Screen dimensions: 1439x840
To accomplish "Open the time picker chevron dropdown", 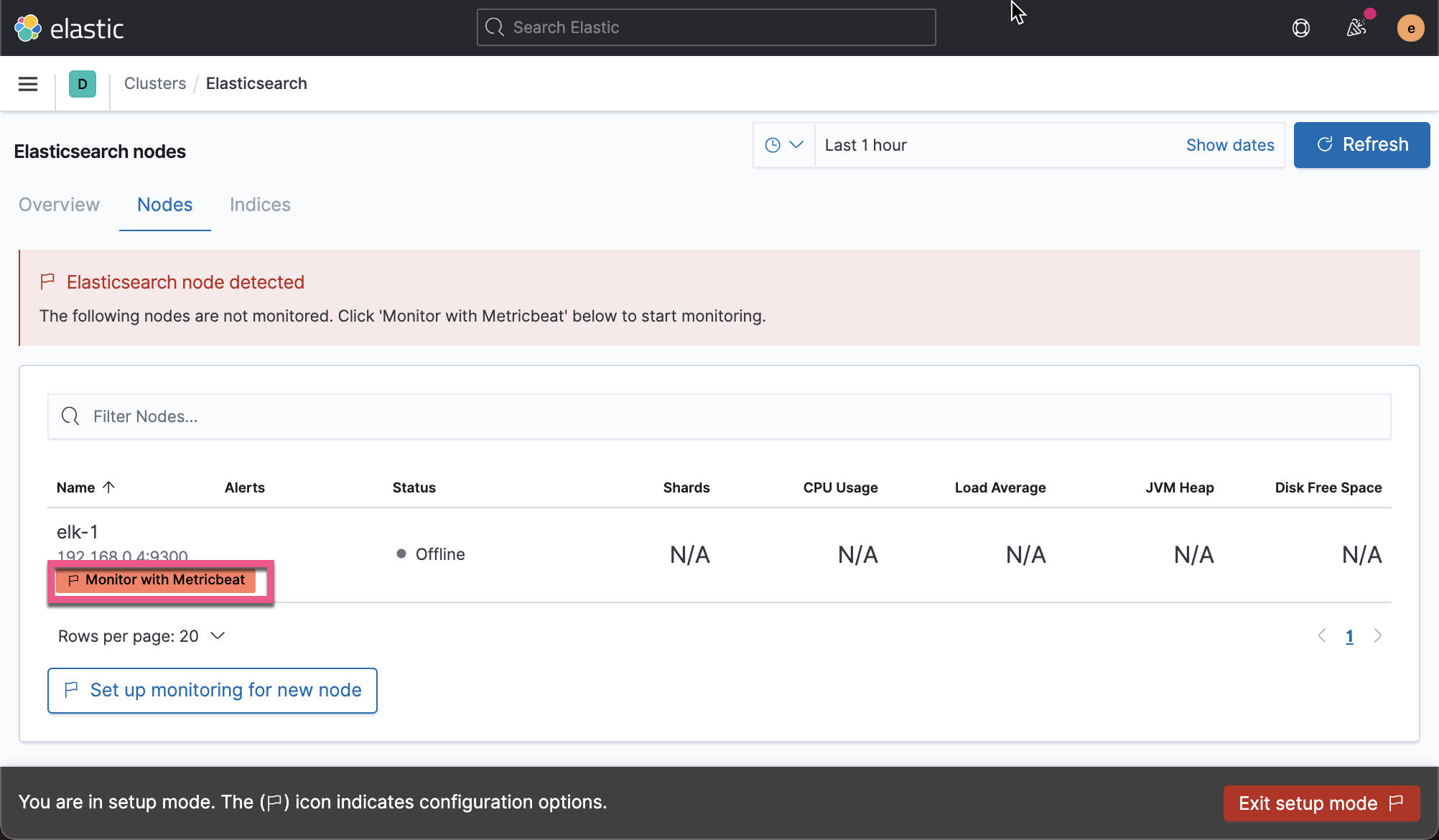I will click(x=796, y=144).
